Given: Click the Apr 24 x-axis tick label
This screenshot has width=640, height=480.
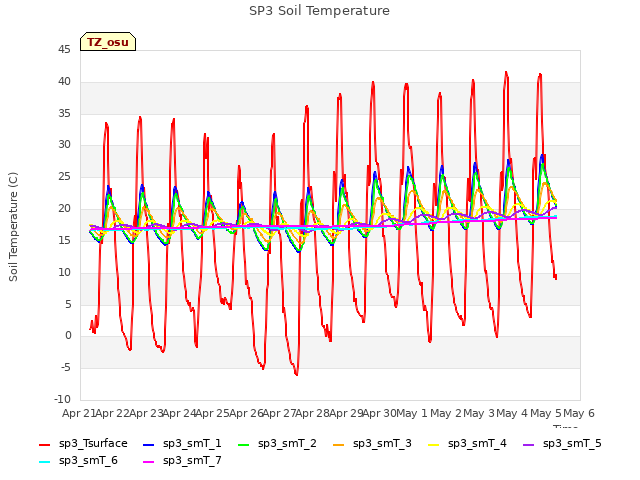Looking at the screenshot, I should coord(179,413).
